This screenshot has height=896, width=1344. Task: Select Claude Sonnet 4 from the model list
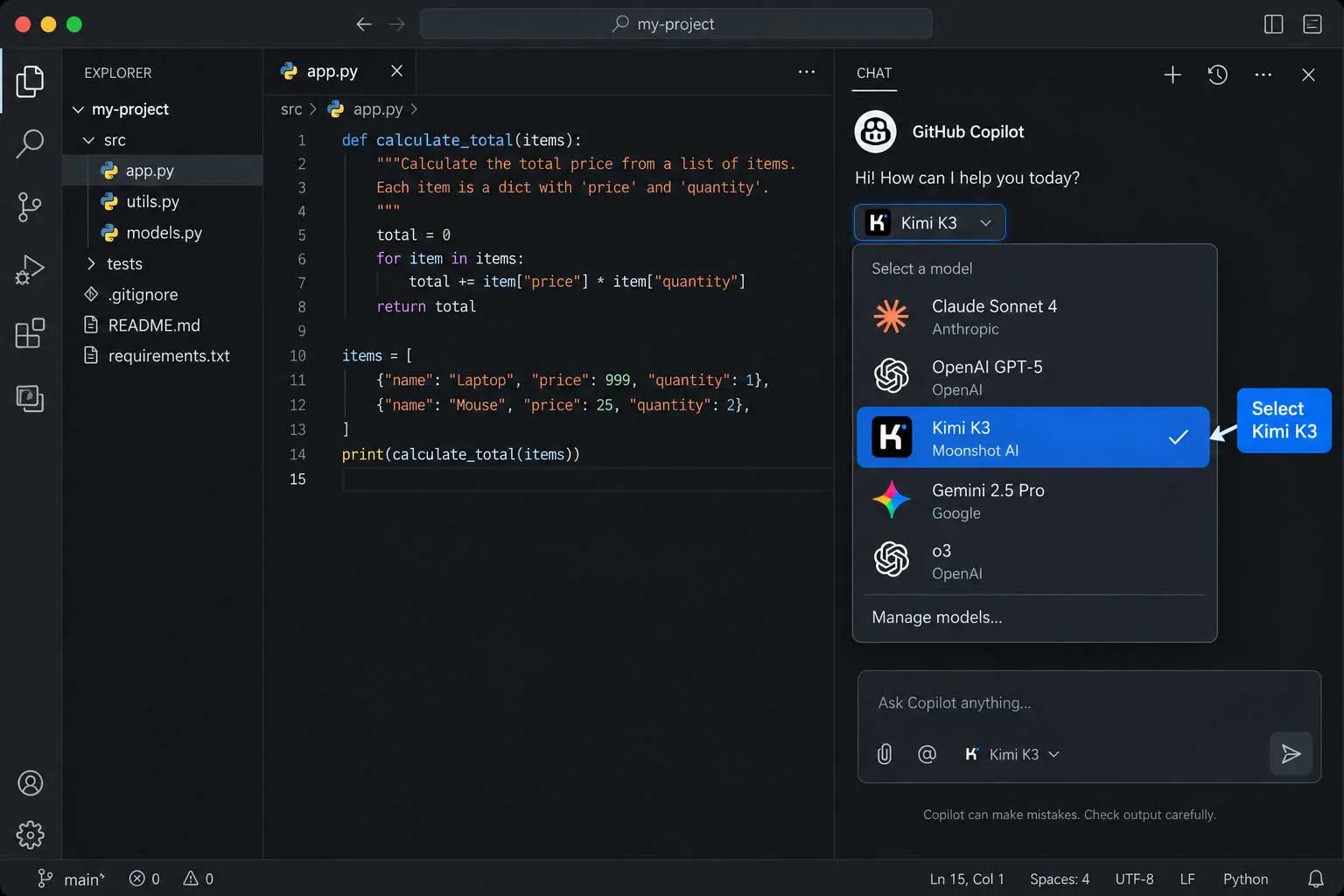pos(1032,317)
